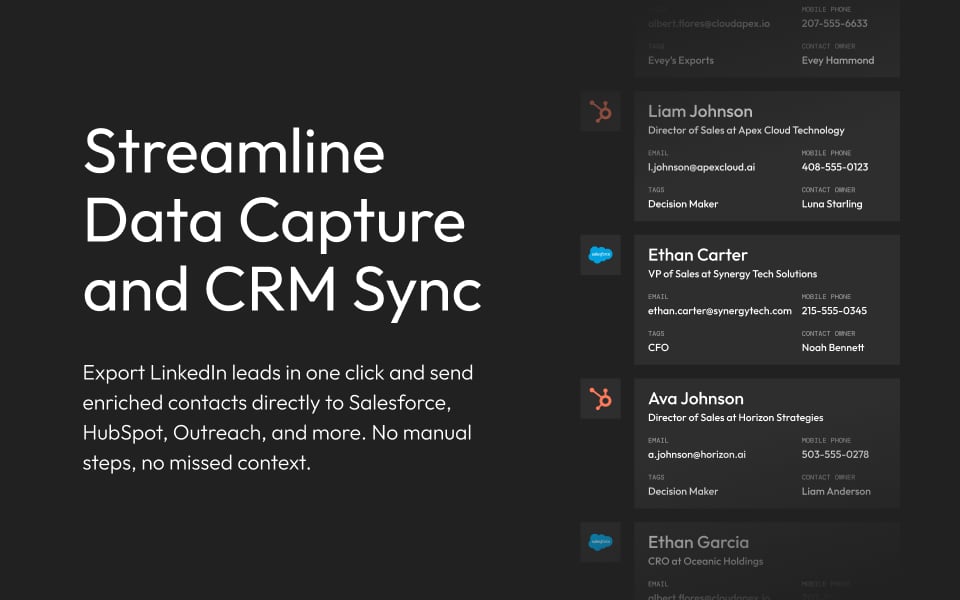960x600 pixels.
Task: Click contact owner Noah Bennett
Action: coord(833,348)
